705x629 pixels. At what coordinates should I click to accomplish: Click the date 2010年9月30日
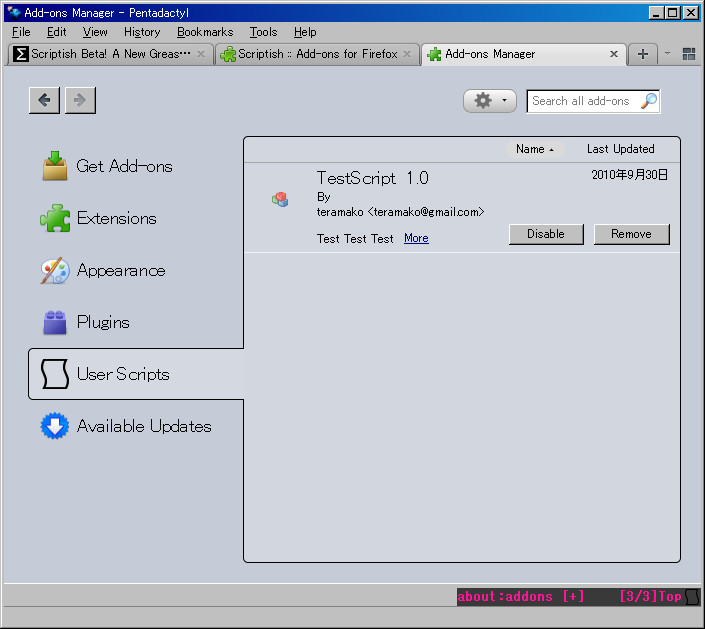pyautogui.click(x=629, y=175)
